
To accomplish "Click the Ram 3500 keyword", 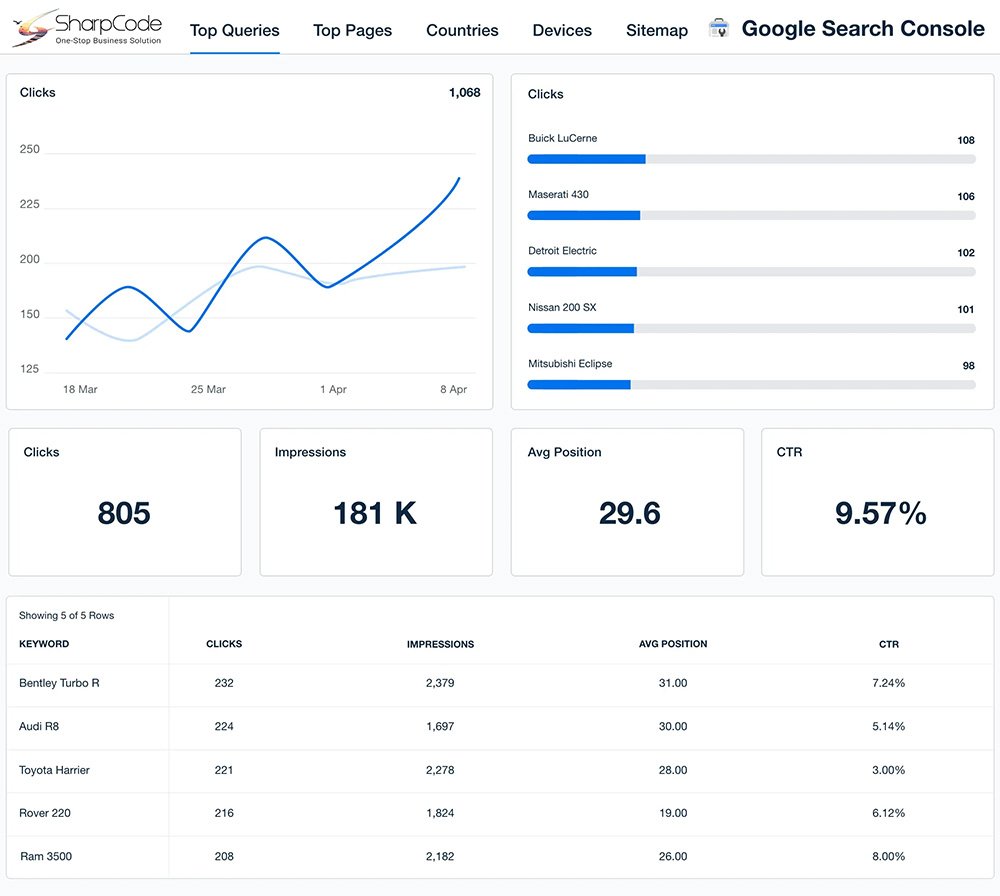I will coord(46,856).
